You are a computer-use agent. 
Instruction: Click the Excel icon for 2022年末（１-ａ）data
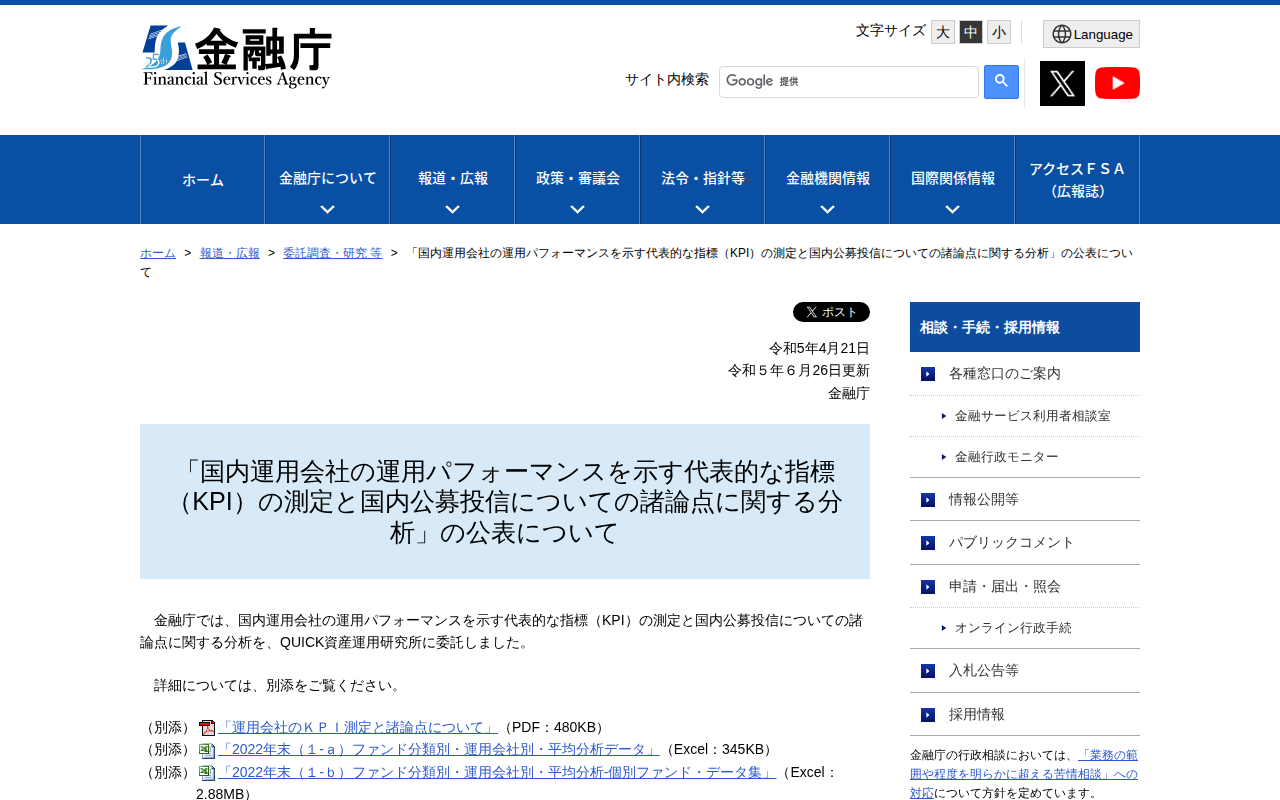pos(206,749)
